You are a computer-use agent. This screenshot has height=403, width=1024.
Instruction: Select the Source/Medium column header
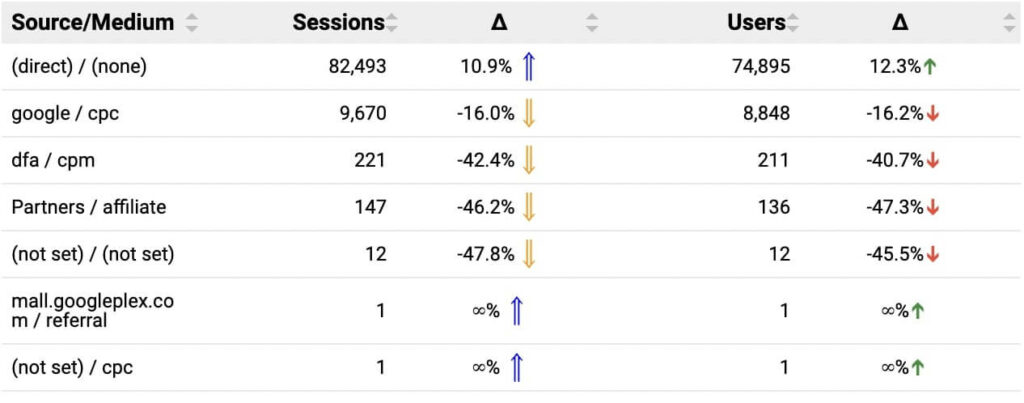(x=92, y=22)
